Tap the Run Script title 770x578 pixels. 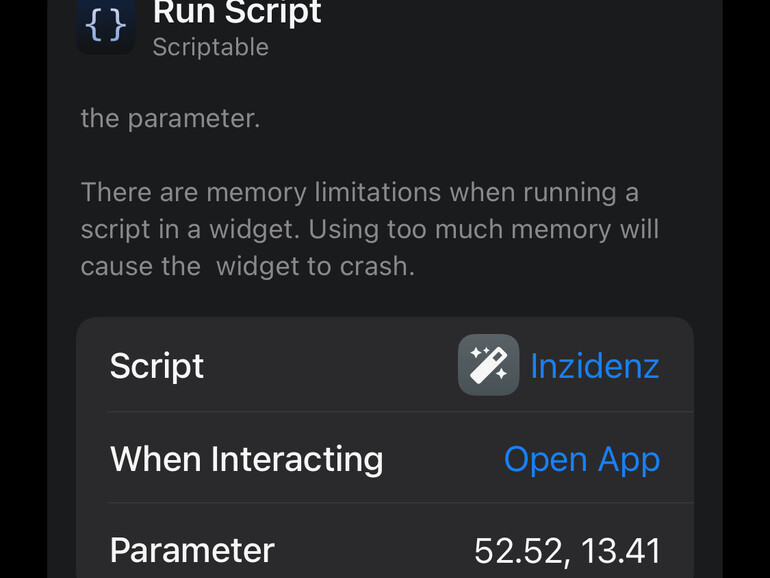tap(237, 13)
